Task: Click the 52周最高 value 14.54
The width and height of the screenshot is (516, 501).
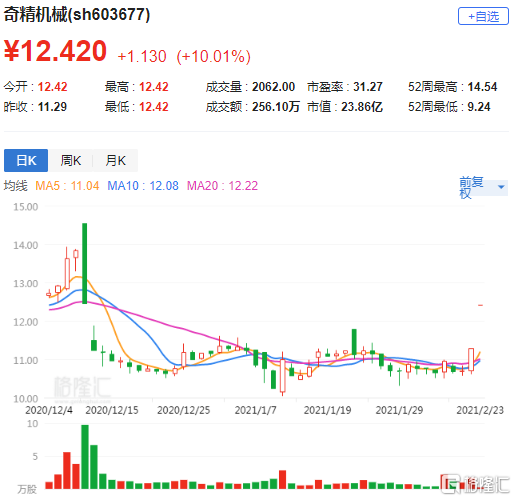Action: [x=482, y=87]
